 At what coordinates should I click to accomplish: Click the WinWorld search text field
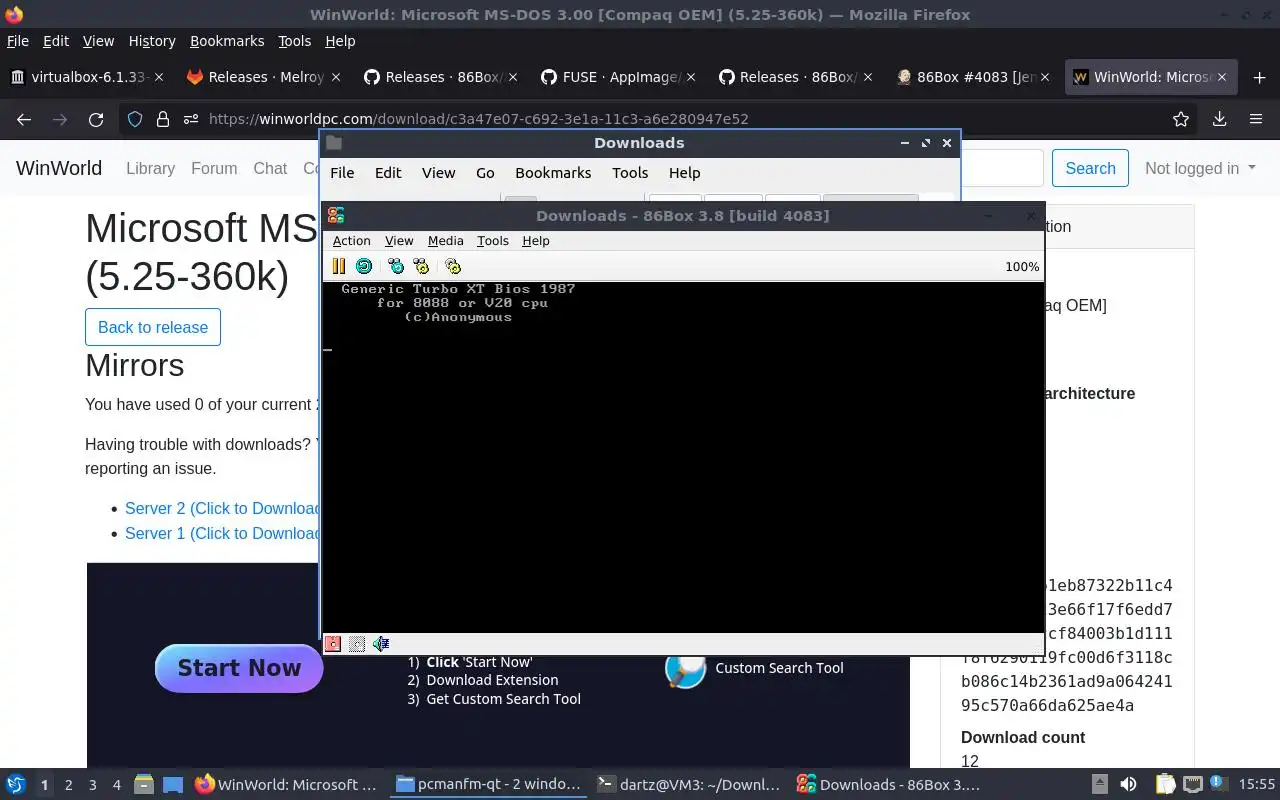[1002, 168]
